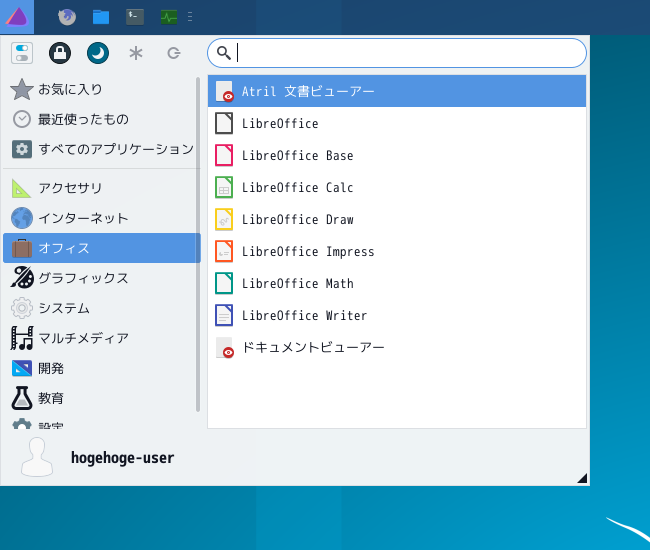
Task: Launch LibreOffice Draw
Action: click(x=397, y=219)
